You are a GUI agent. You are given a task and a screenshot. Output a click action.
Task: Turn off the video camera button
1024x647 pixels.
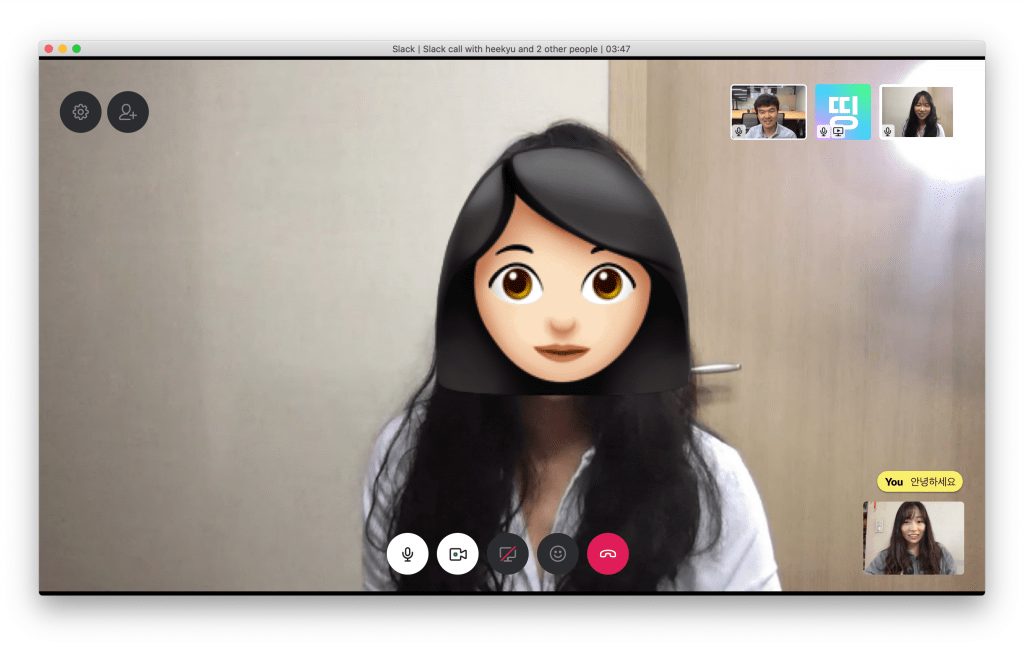pyautogui.click(x=458, y=554)
